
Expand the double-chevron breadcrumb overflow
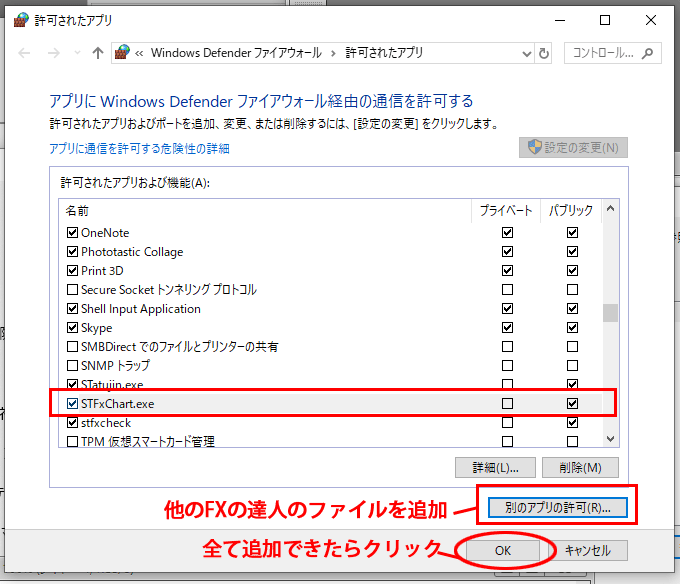[x=139, y=53]
